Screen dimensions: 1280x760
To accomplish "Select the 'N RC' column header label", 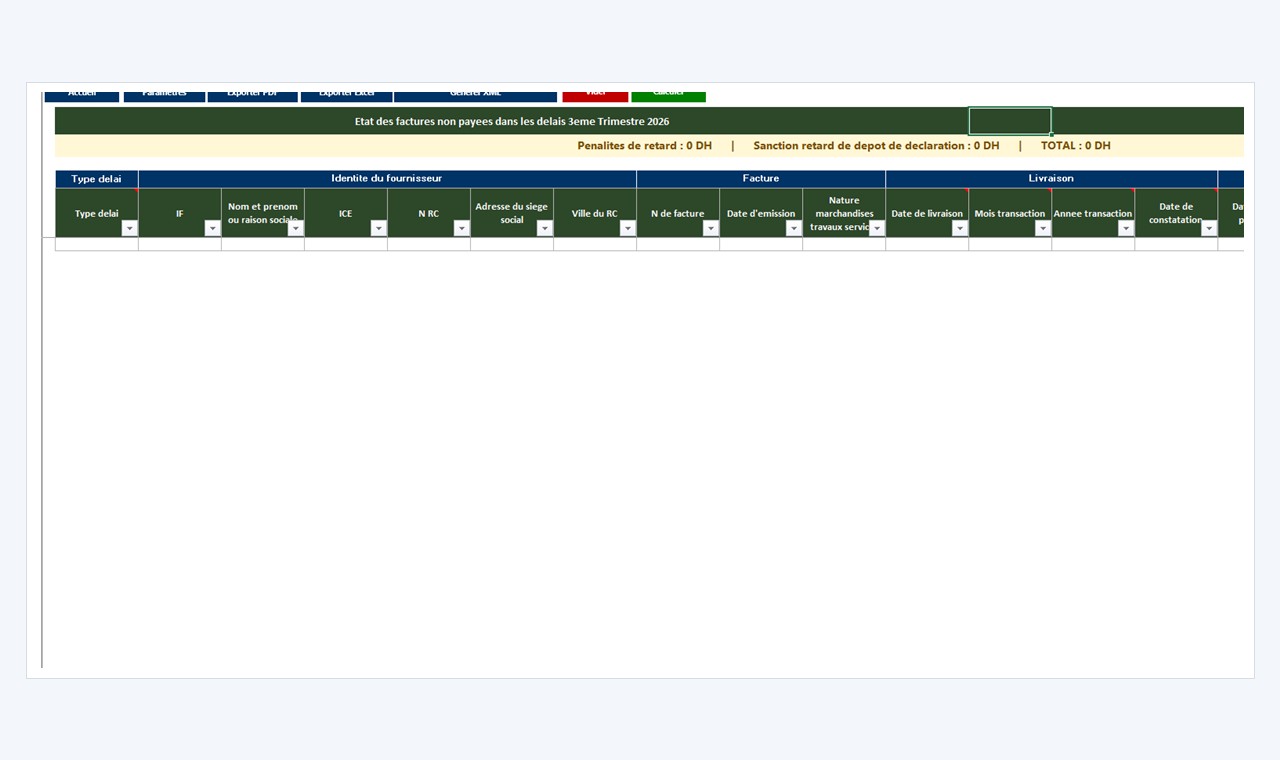I will coord(428,213).
